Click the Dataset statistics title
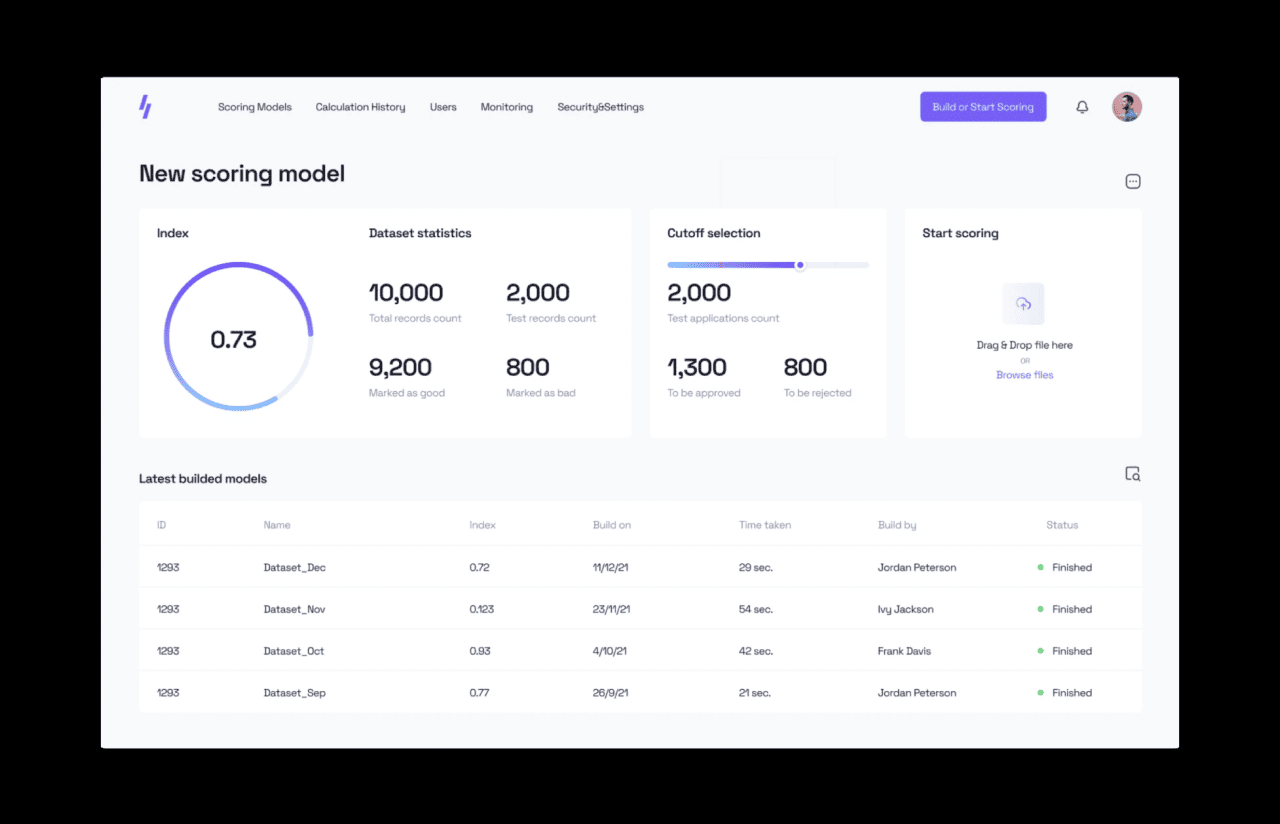This screenshot has width=1280, height=824. 420,233
